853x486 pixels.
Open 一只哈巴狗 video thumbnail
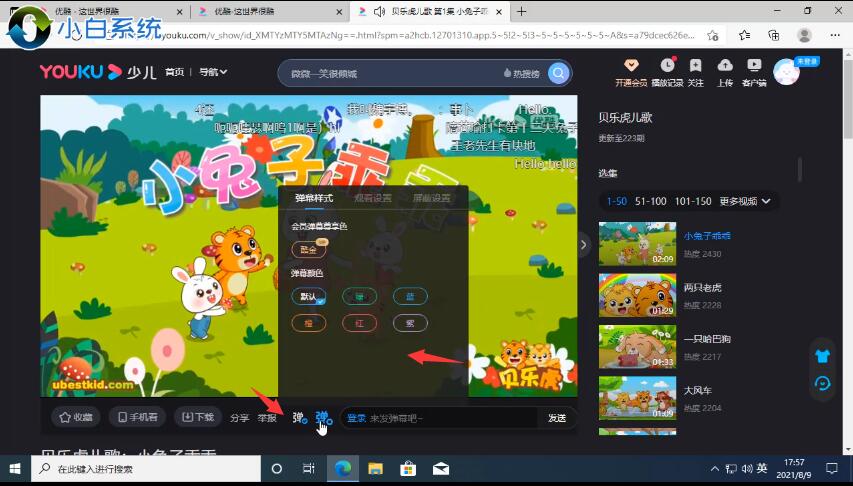[637, 347]
